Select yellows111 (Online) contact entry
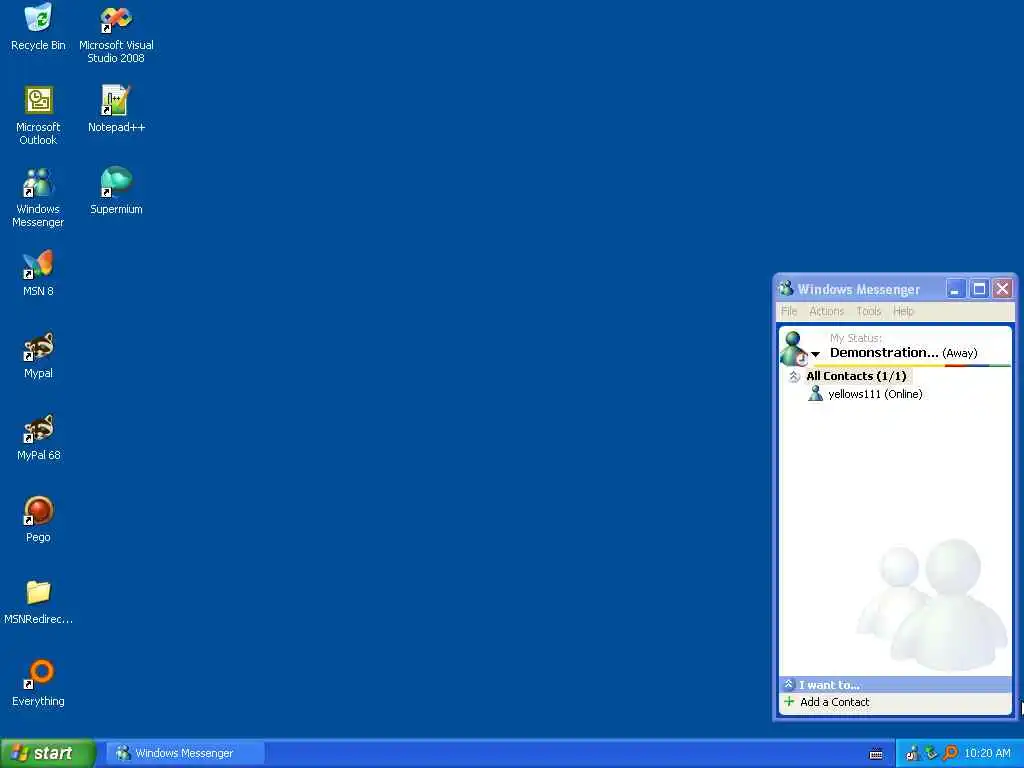Screen dimensions: 1024x768 point(875,394)
